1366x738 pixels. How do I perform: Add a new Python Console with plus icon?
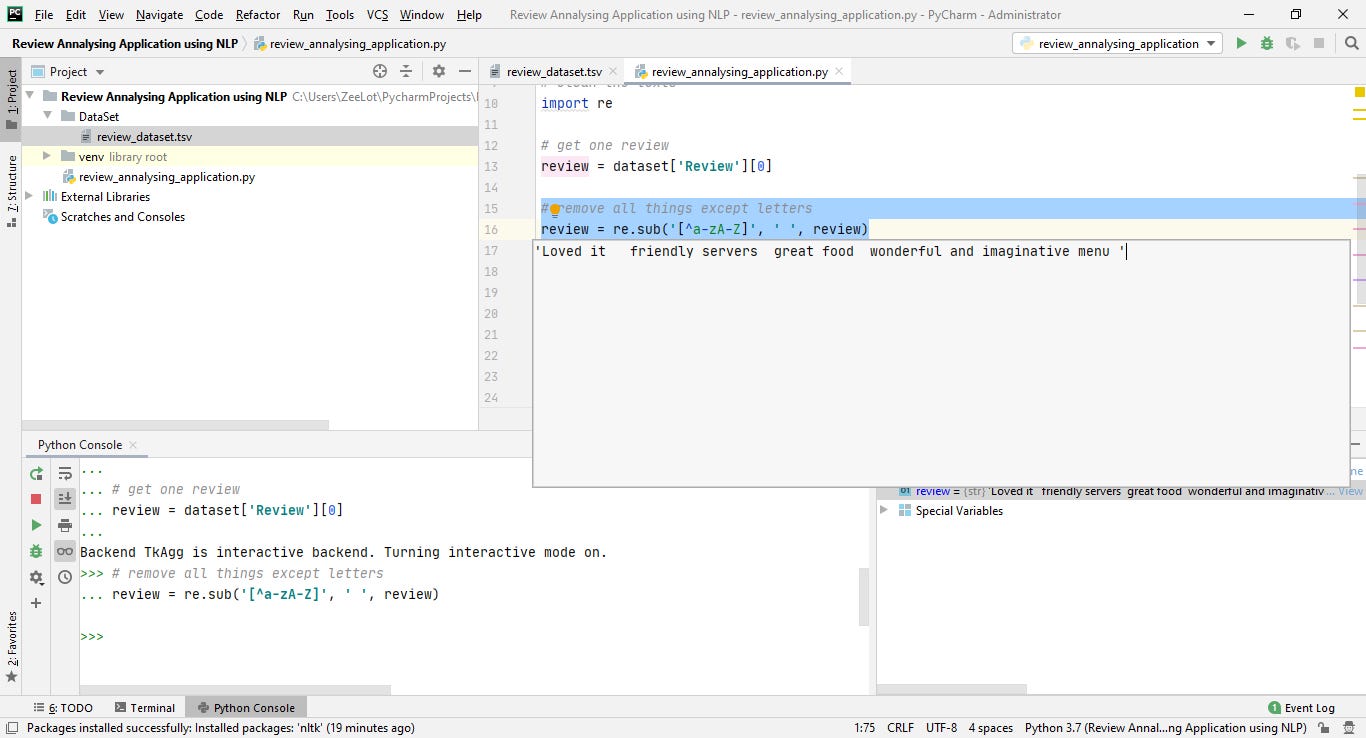[x=36, y=603]
